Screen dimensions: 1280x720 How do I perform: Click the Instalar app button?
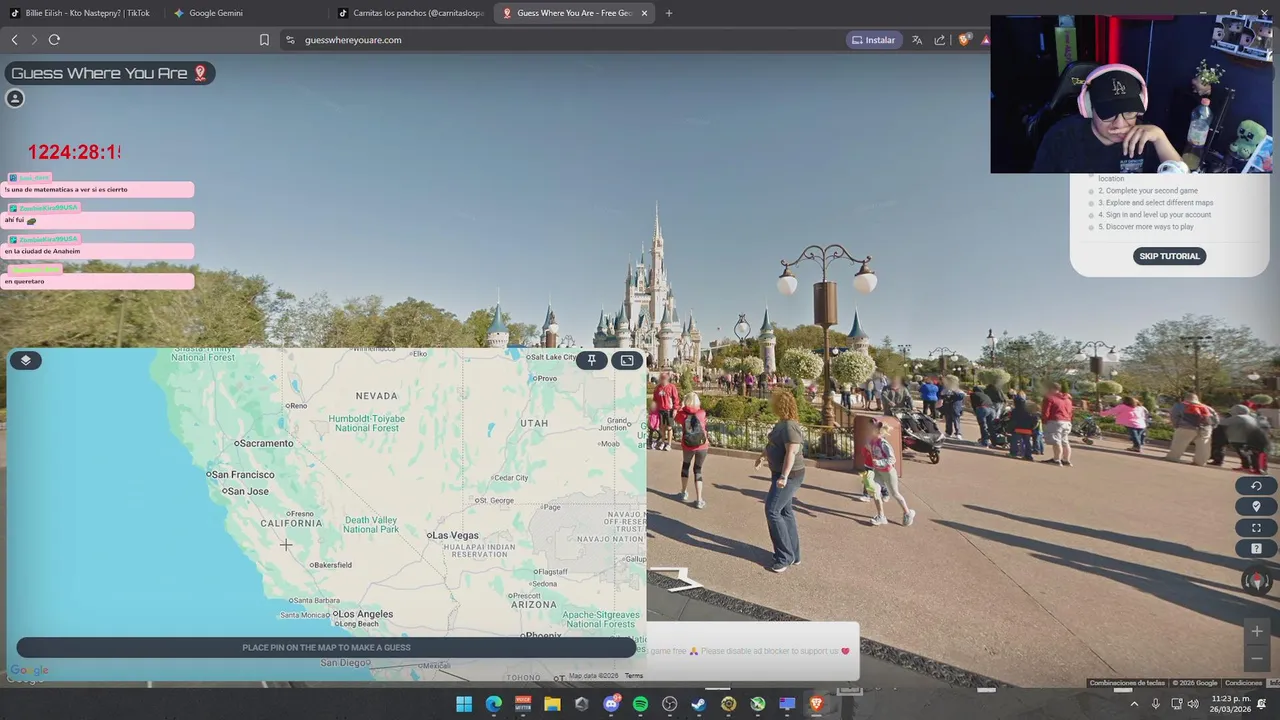click(x=873, y=40)
